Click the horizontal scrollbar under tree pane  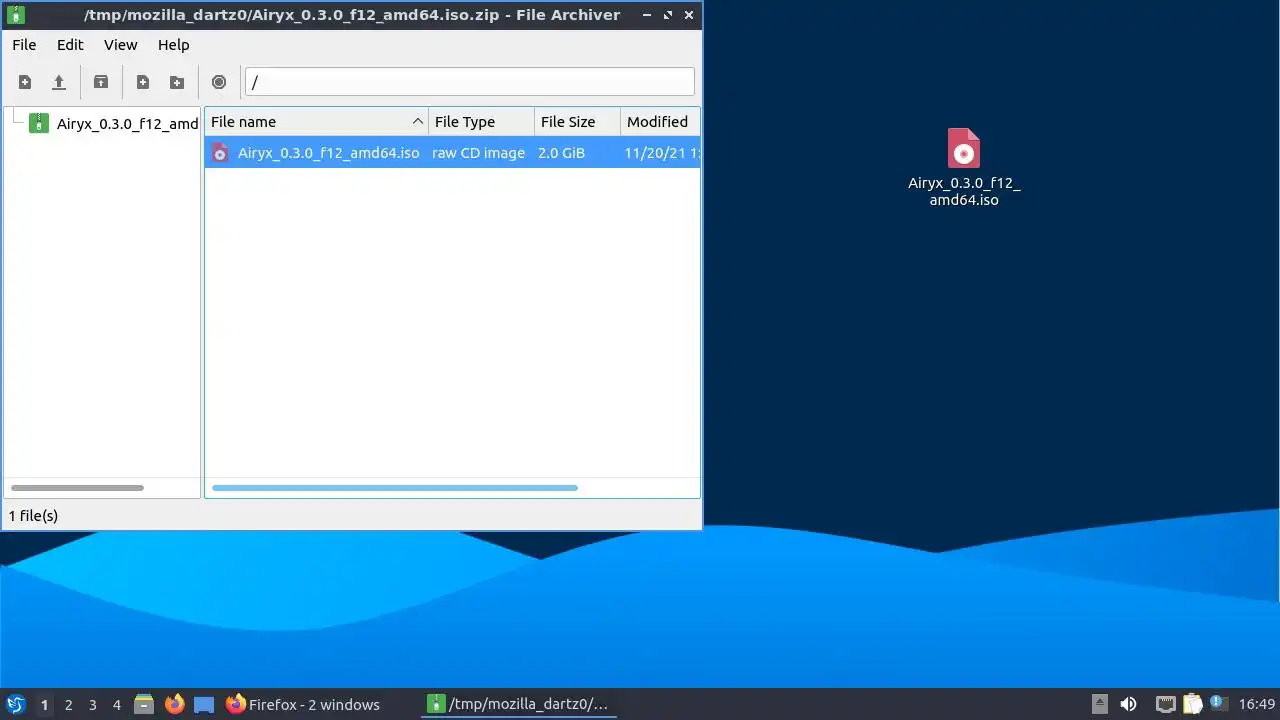tap(77, 488)
